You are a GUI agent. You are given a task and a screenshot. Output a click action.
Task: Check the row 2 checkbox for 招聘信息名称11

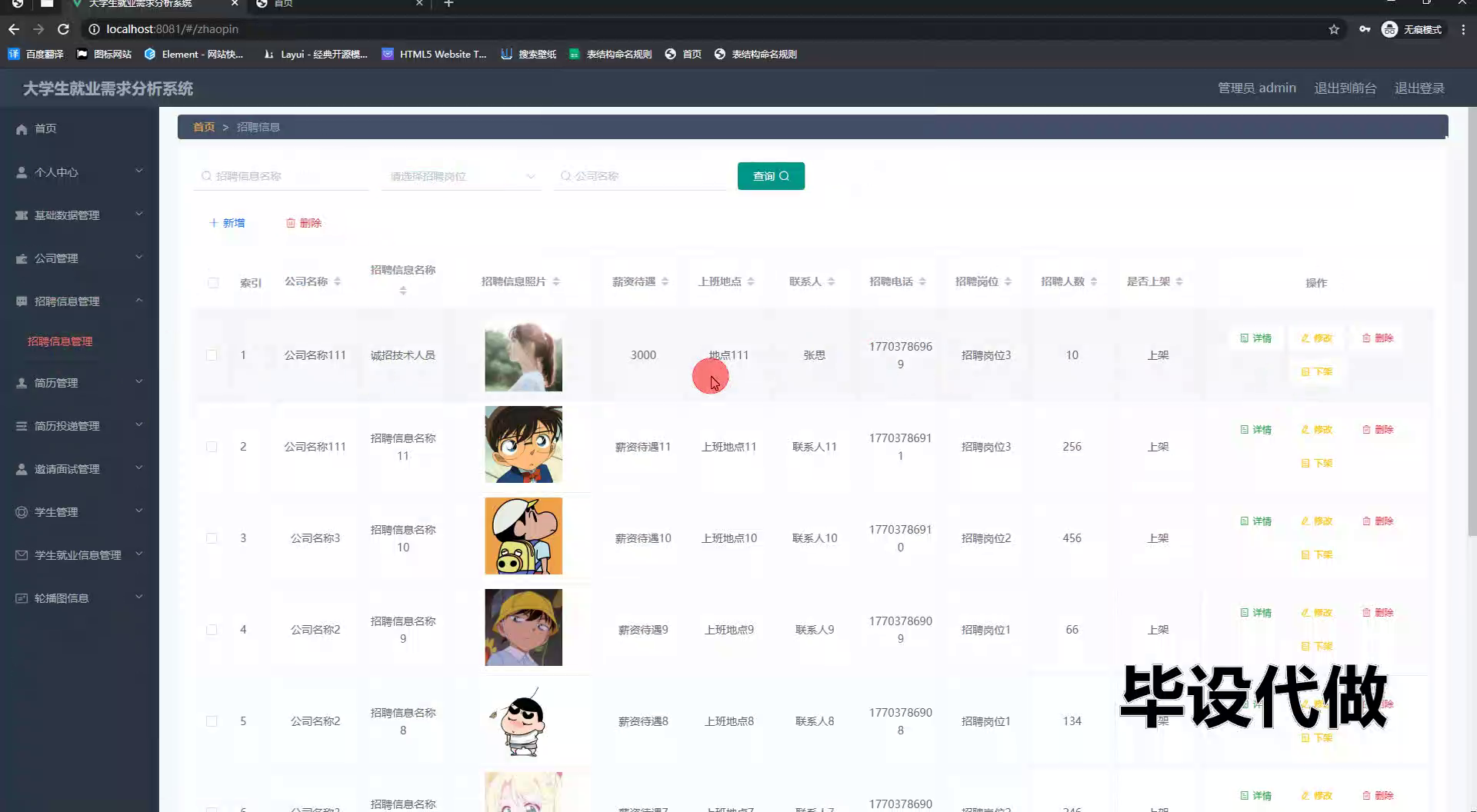coord(212,447)
